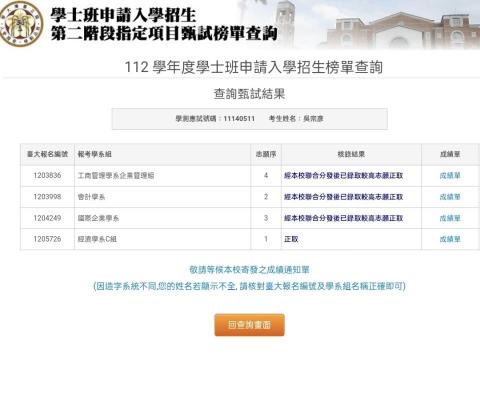Viewport: 480px width, 406px height.
Task: Click the 敬請等候本校寄發之成績通知單 notice
Action: (x=249, y=270)
